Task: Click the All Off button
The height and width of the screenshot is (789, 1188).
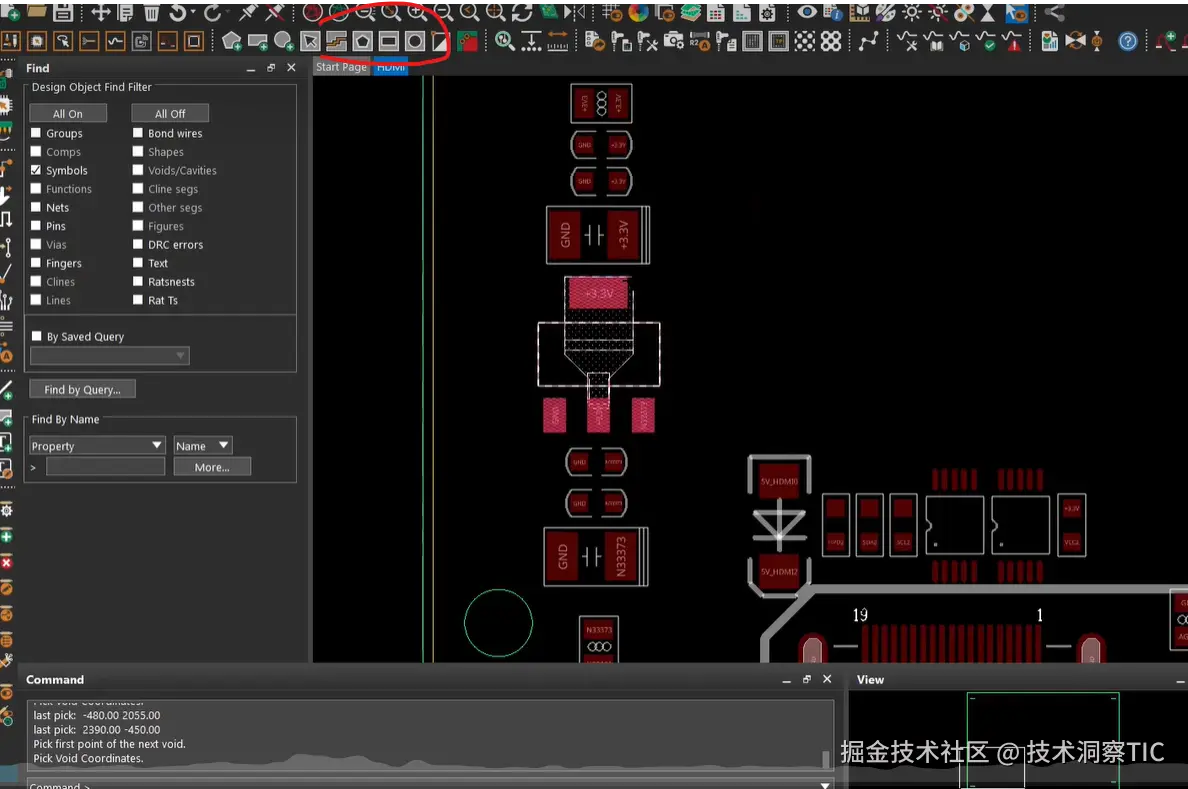Action: [x=170, y=114]
